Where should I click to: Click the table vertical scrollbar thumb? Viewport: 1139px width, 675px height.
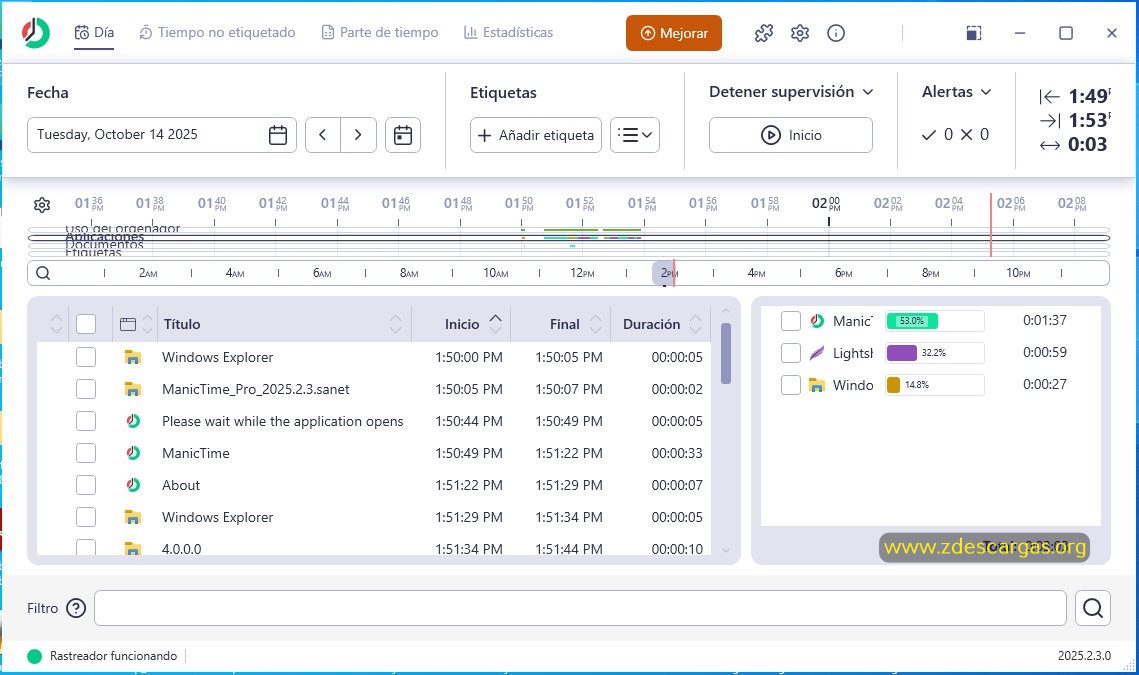(x=726, y=353)
